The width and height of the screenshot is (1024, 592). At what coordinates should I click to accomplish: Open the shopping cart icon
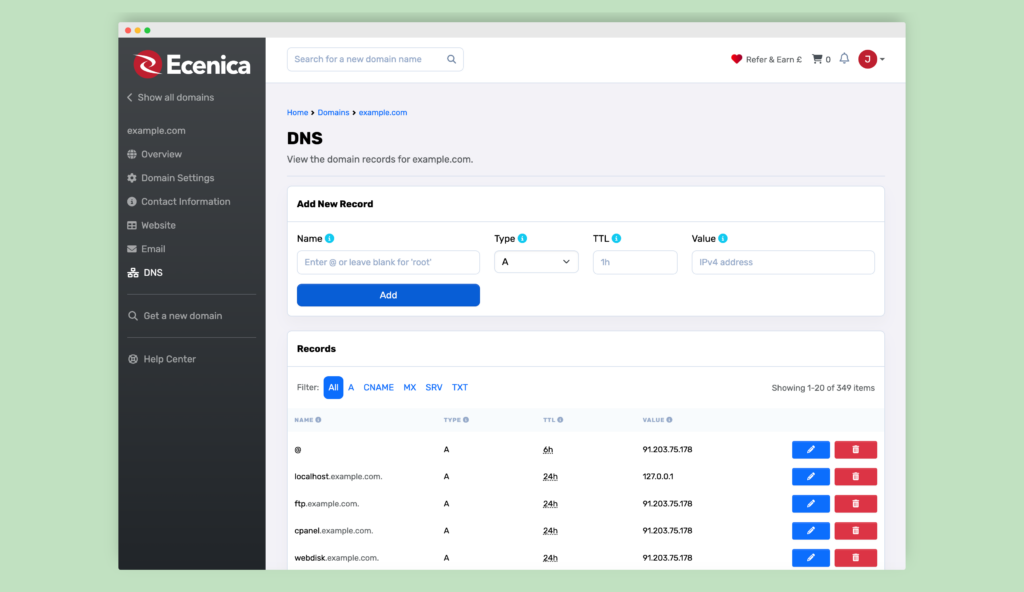point(817,59)
